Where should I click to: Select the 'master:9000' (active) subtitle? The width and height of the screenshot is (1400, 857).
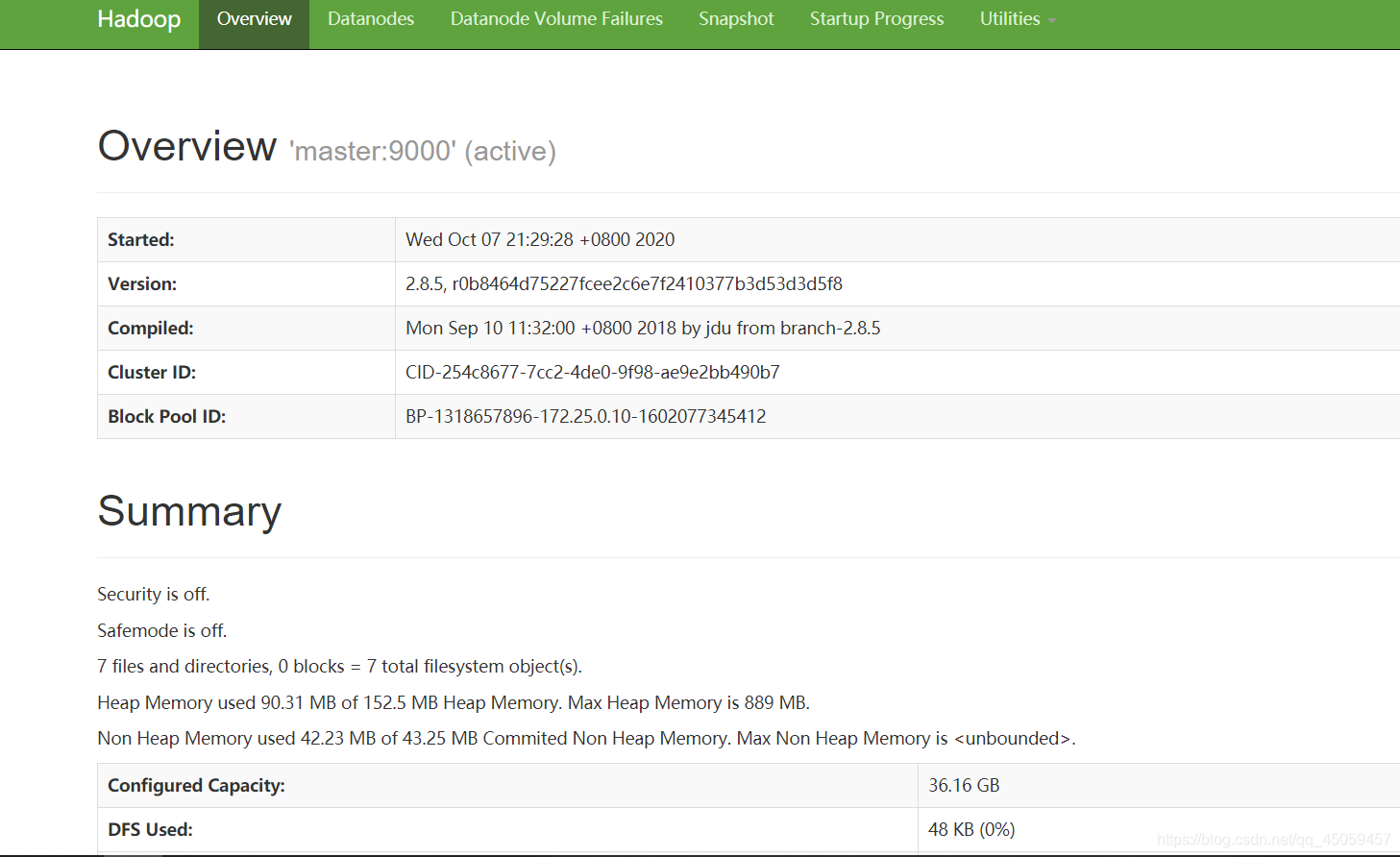[422, 151]
